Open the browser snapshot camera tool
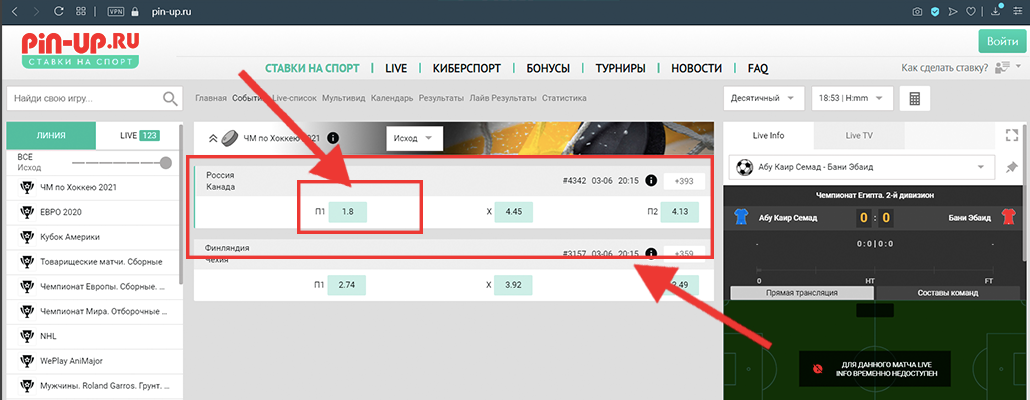Image resolution: width=1030 pixels, height=400 pixels. click(x=918, y=11)
